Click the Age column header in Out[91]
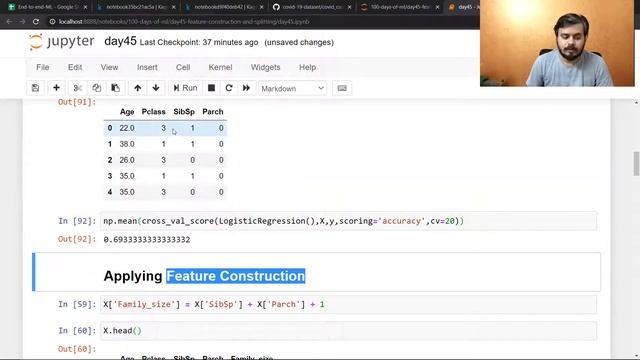Image resolution: width=640 pixels, height=360 pixels. pyautogui.click(x=127, y=112)
